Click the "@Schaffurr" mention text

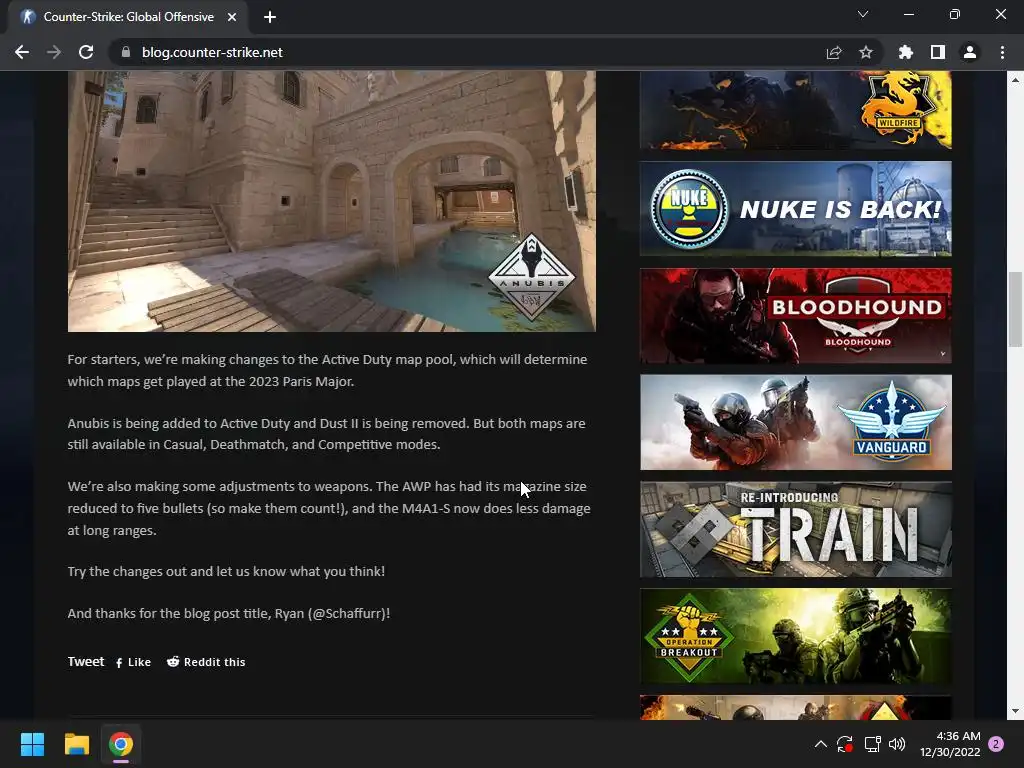click(347, 613)
